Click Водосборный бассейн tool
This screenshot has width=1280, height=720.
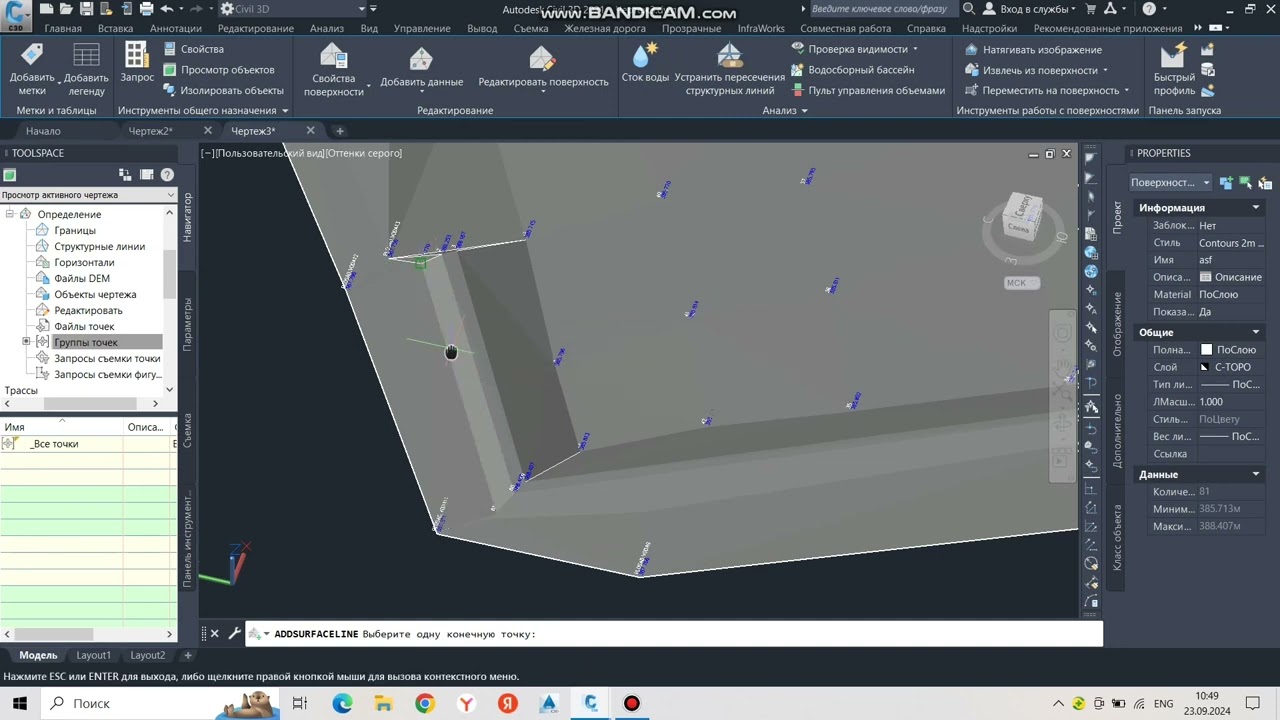tap(851, 70)
